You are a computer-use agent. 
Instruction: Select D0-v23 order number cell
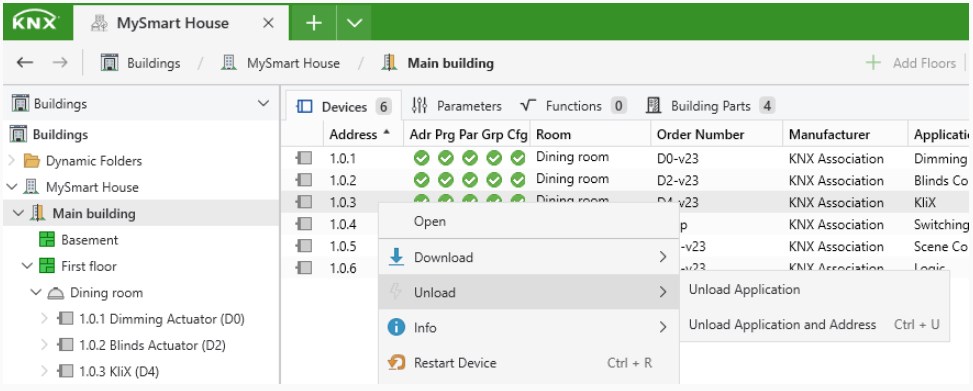point(678,158)
